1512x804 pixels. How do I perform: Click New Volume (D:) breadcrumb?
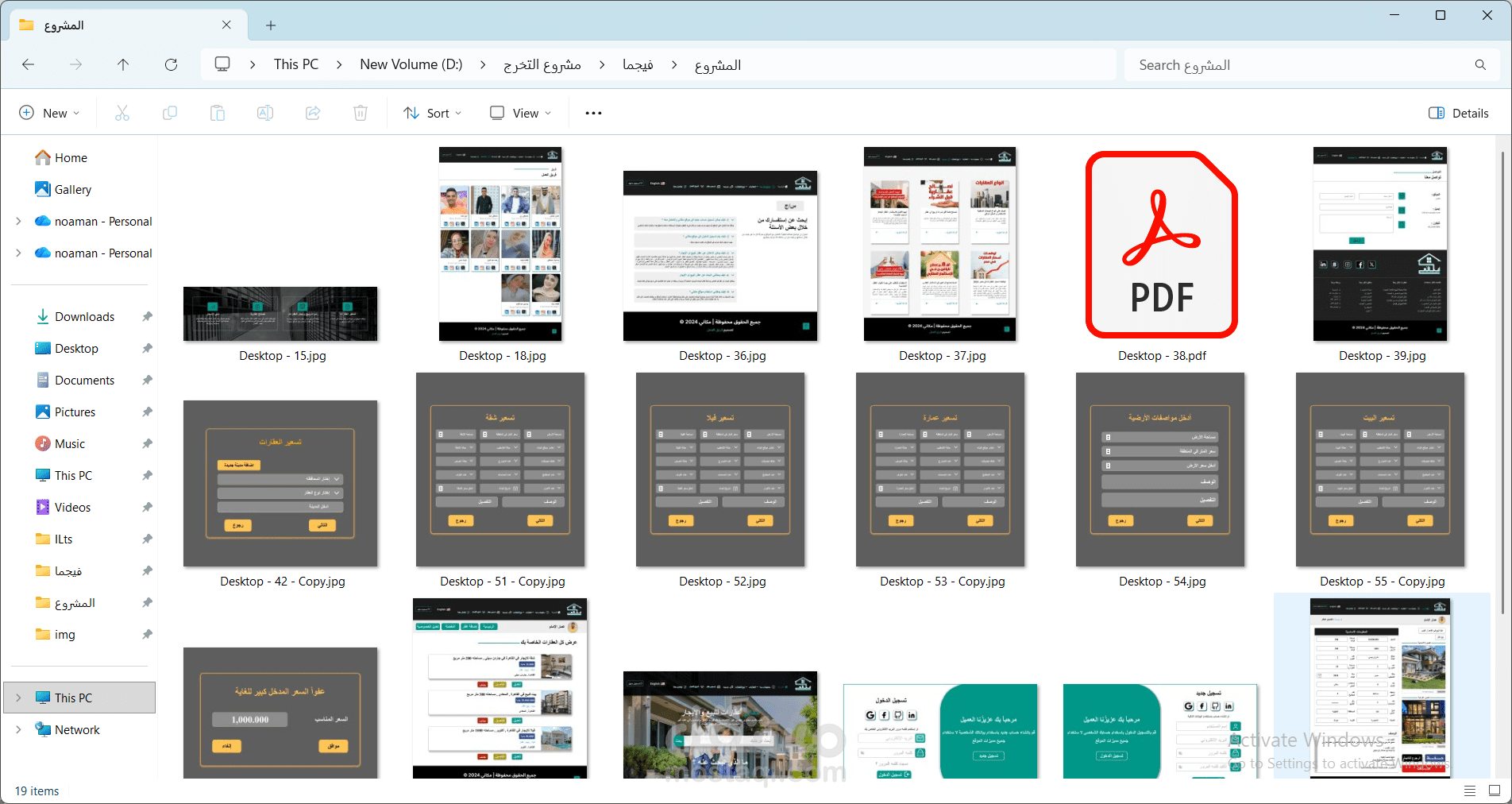coord(411,64)
